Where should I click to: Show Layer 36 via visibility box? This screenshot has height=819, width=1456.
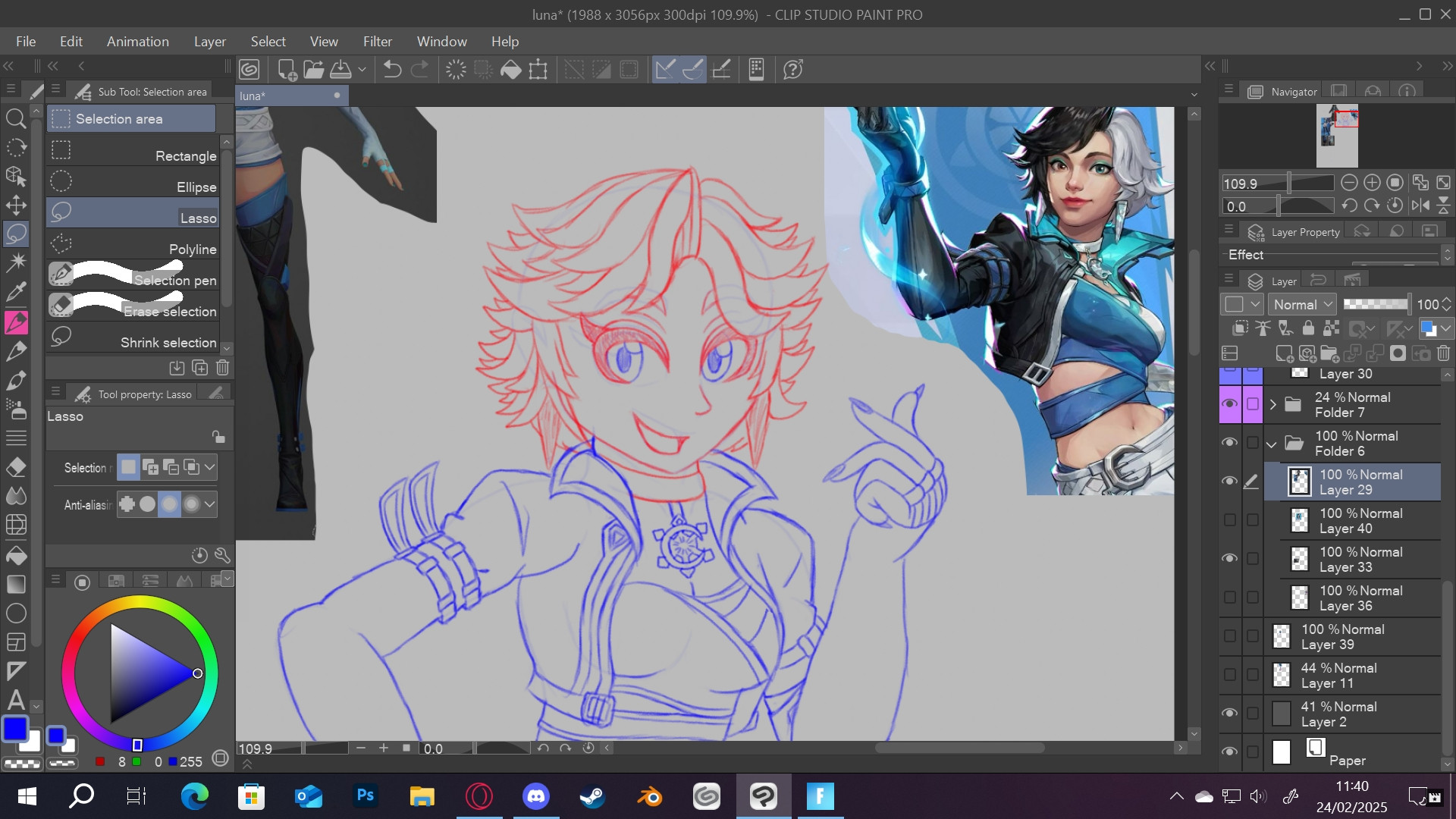coord(1230,598)
